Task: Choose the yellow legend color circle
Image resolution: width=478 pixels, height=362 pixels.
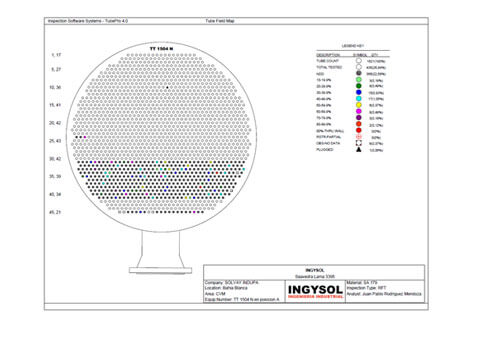Action: (x=359, y=105)
